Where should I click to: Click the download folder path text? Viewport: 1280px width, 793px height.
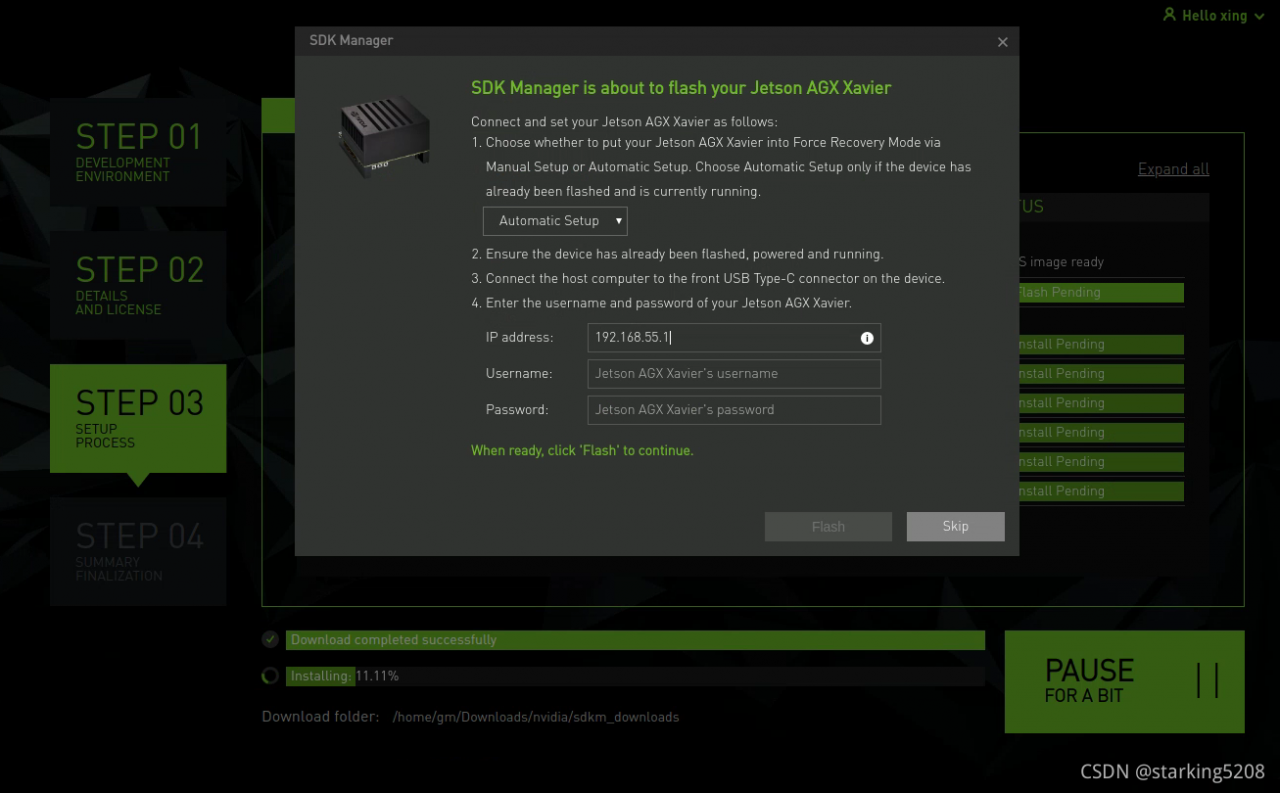(536, 717)
